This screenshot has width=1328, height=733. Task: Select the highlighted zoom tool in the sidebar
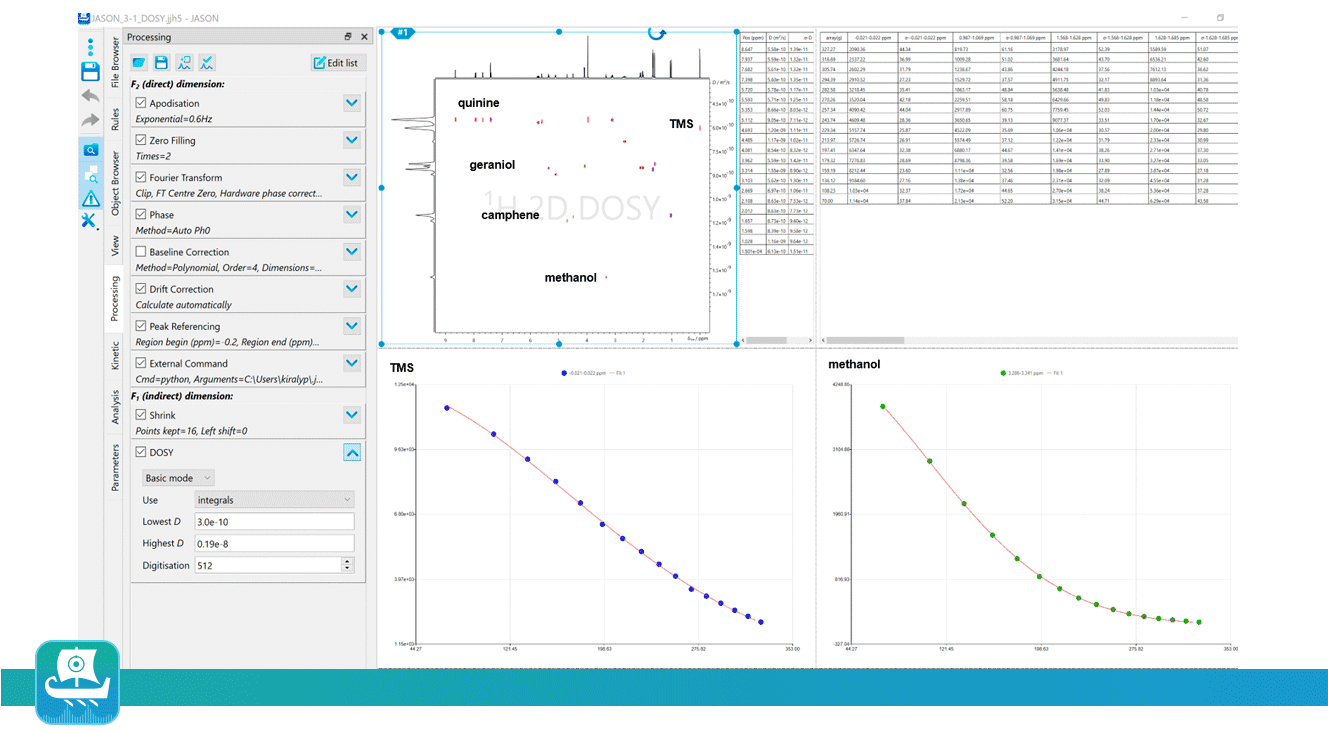[89, 148]
